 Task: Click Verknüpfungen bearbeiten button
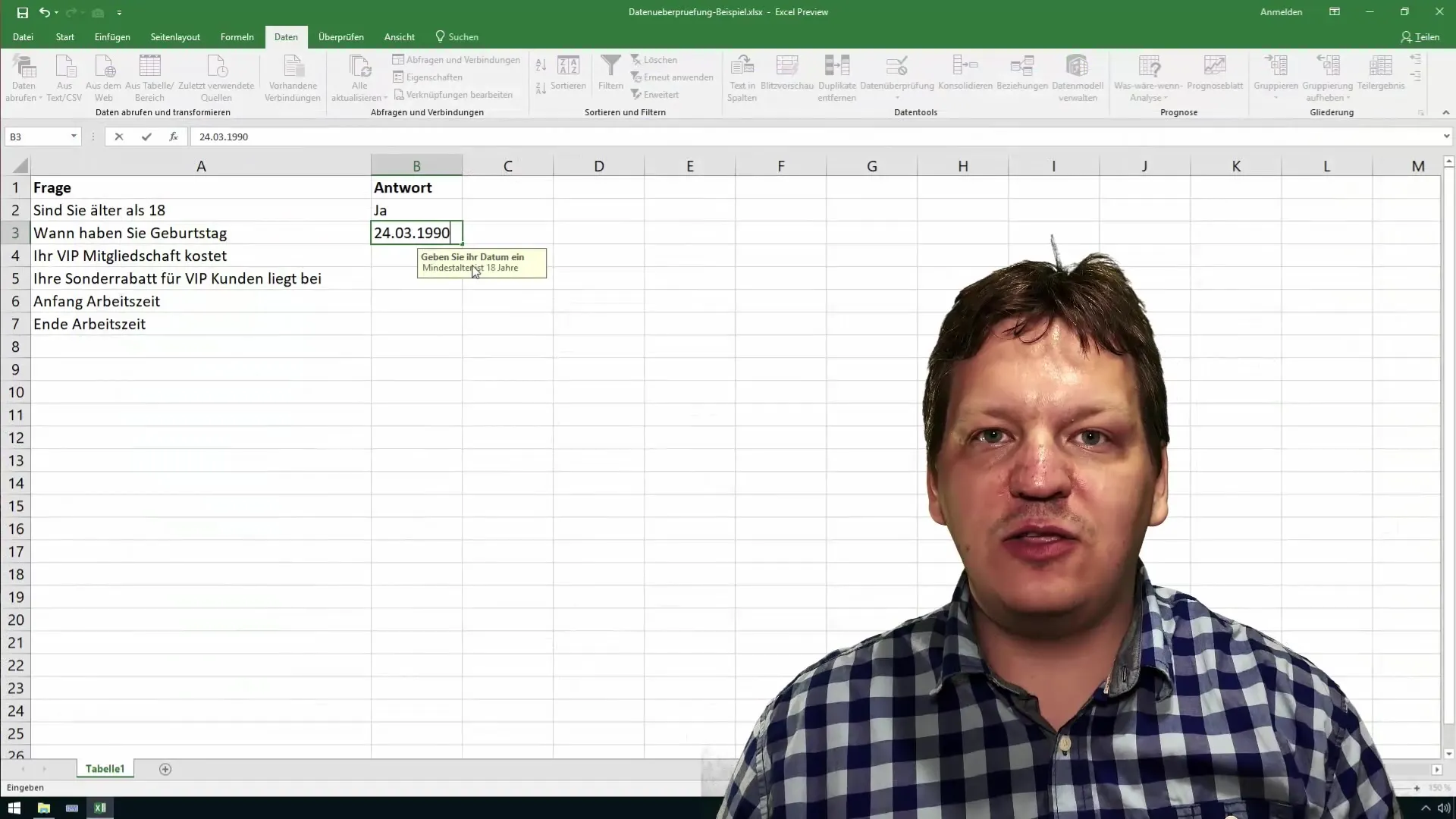[x=453, y=95]
